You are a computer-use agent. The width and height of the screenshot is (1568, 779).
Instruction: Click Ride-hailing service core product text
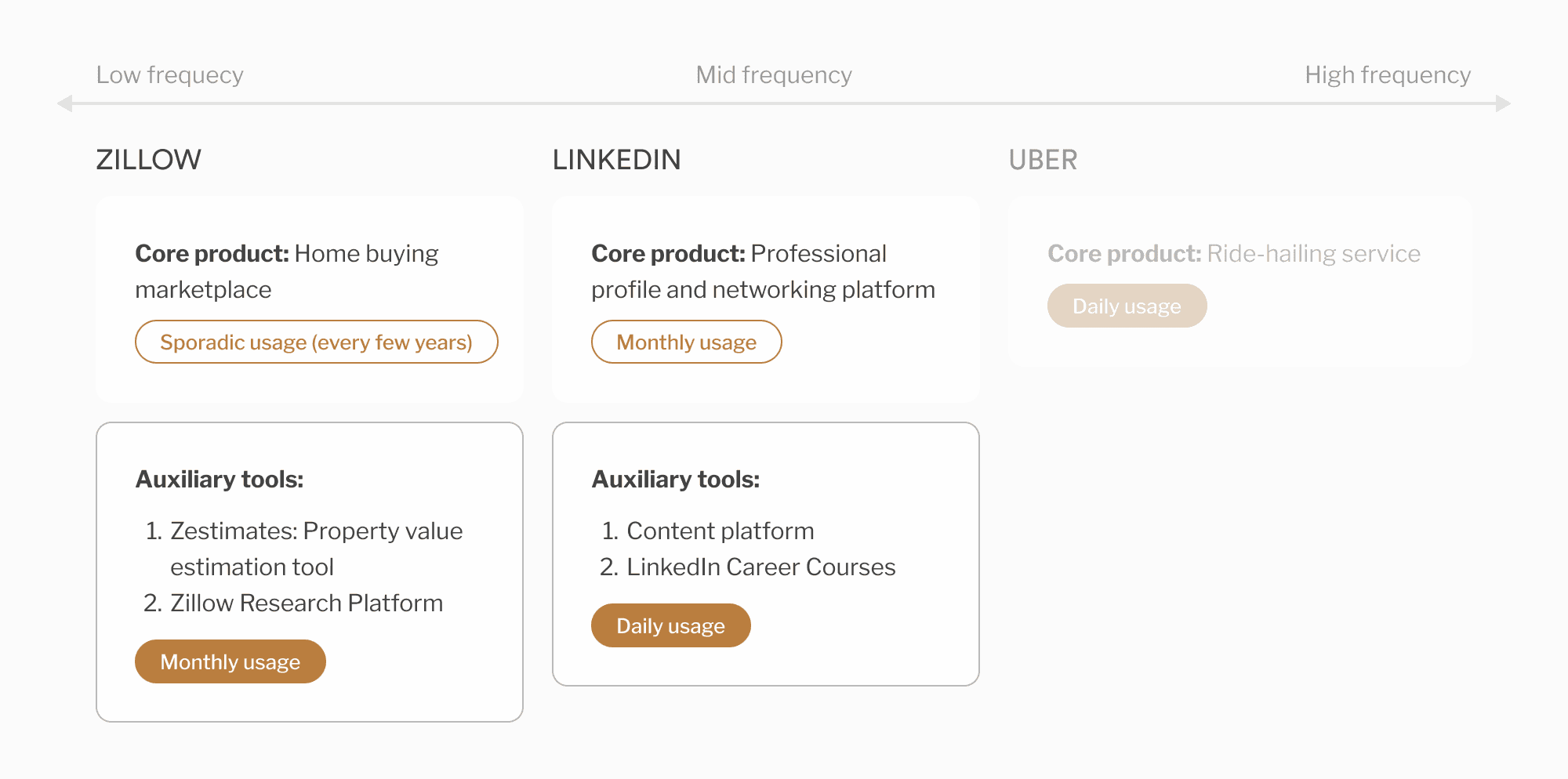pos(1313,254)
